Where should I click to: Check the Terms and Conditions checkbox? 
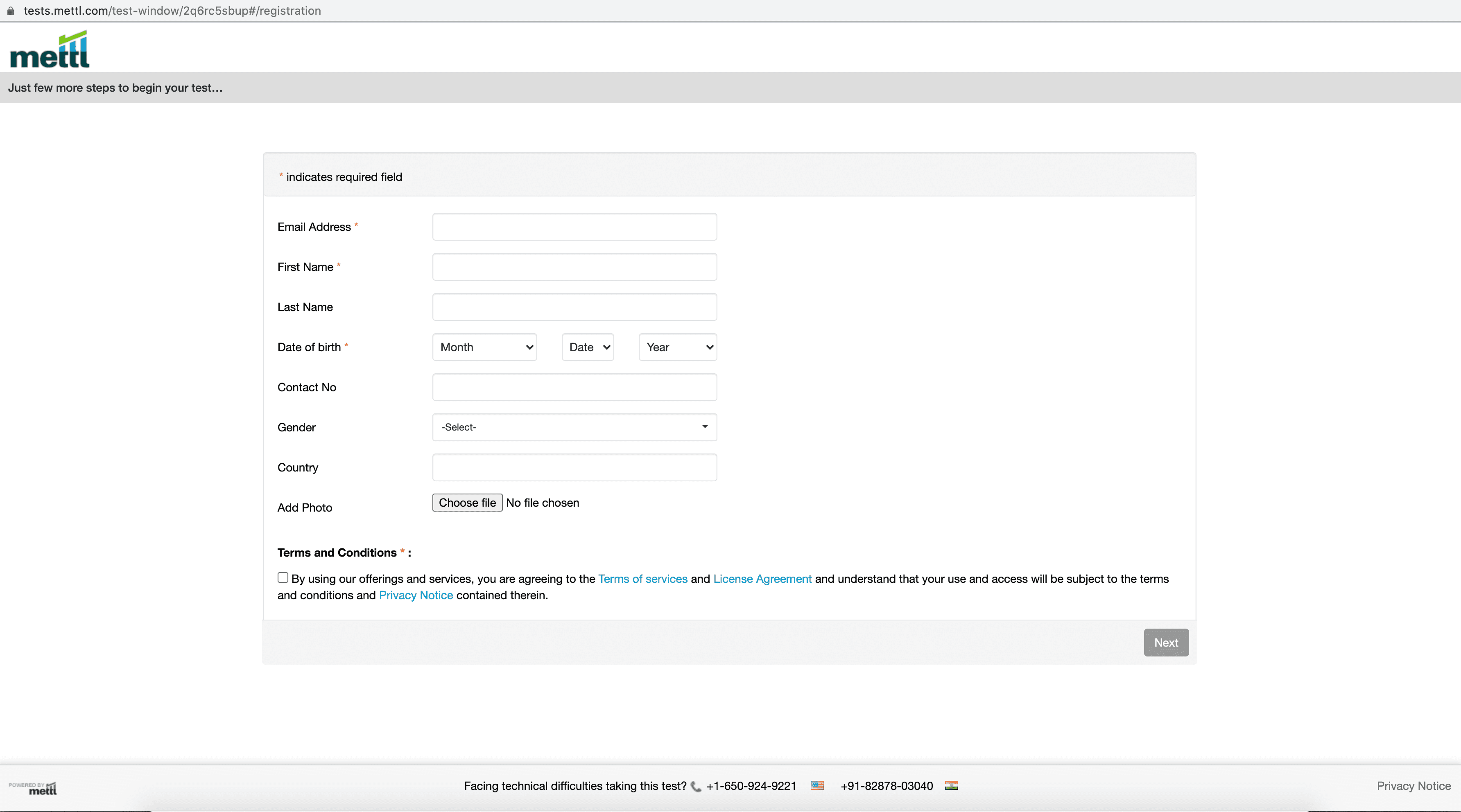(283, 577)
